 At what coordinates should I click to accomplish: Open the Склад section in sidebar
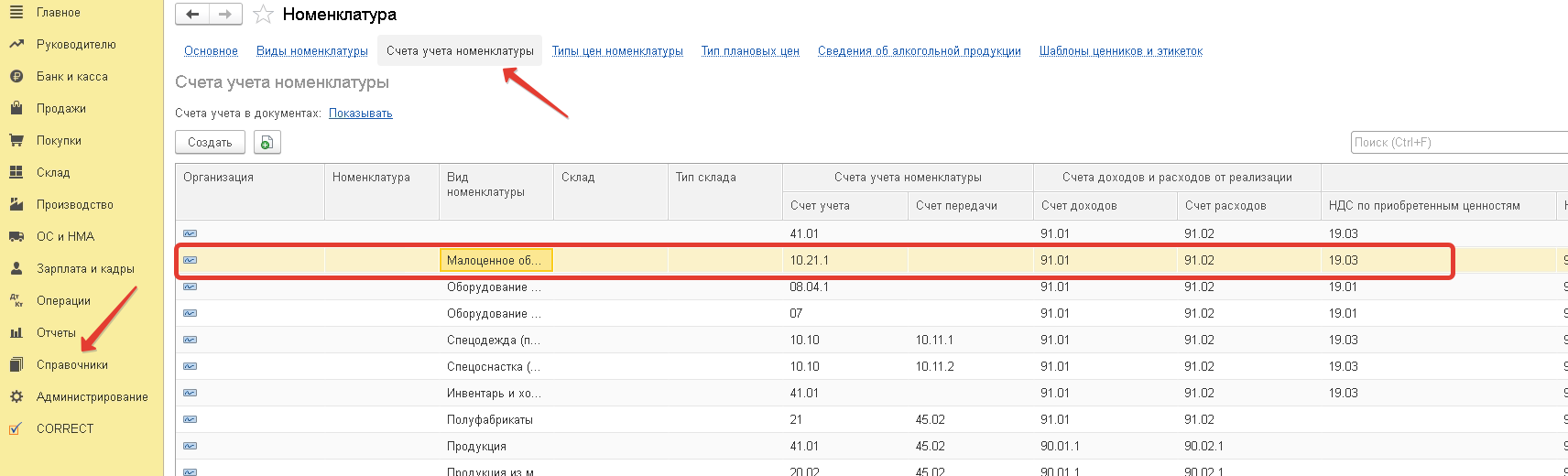tap(53, 173)
